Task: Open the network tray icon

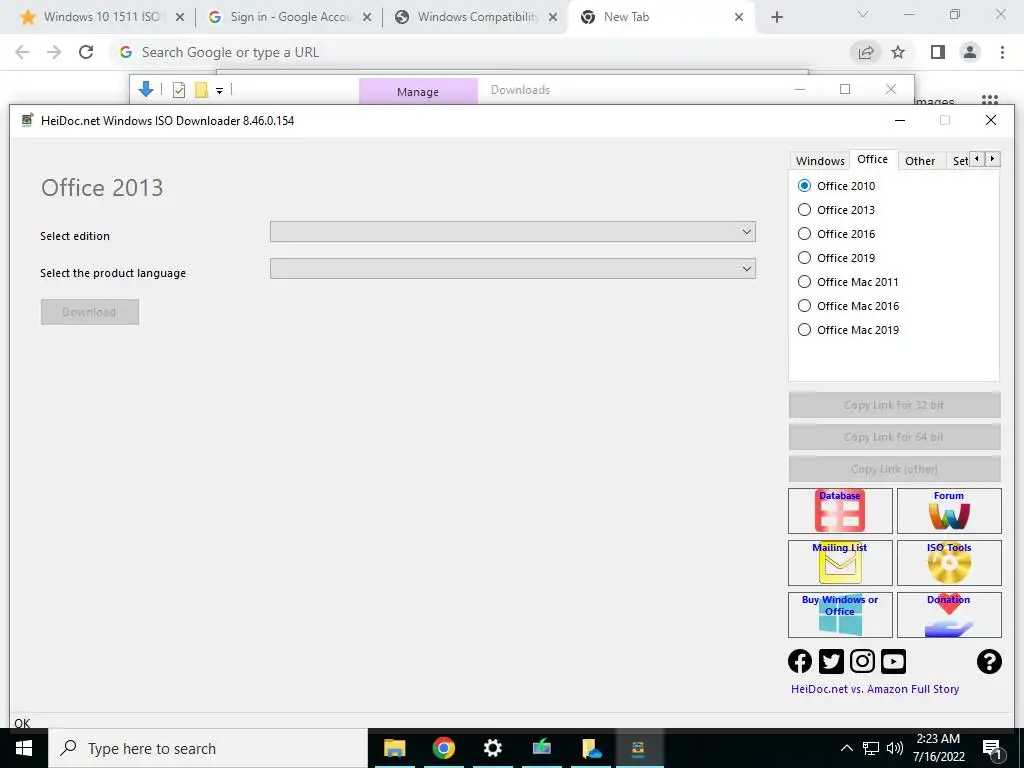Action: click(x=871, y=748)
